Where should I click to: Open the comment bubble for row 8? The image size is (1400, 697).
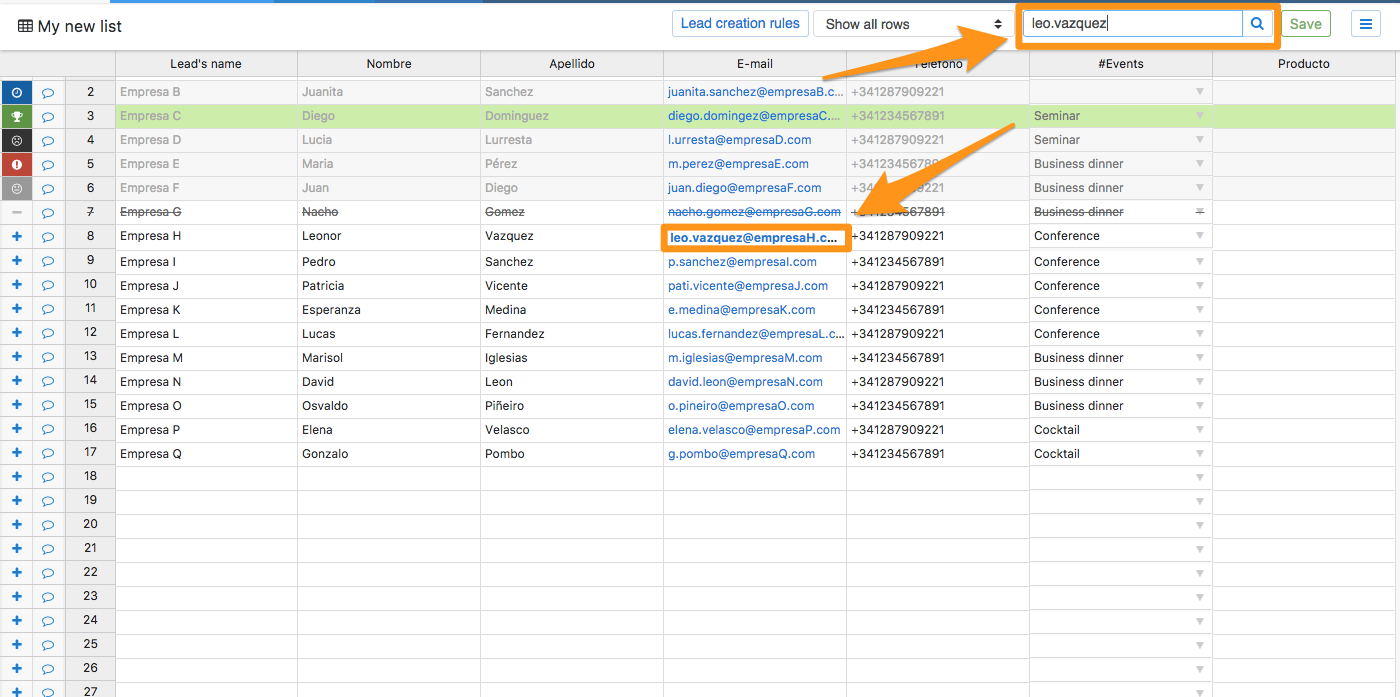[48, 237]
